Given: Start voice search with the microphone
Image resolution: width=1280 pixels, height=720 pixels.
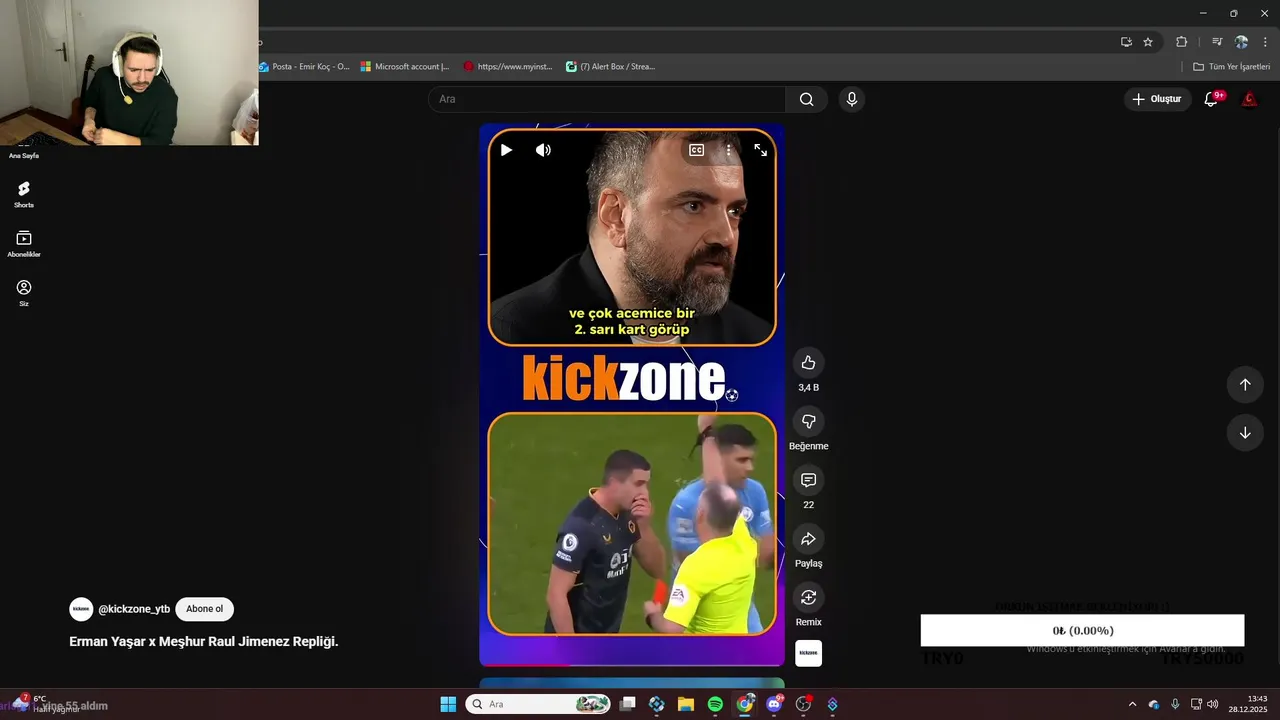Looking at the screenshot, I should click(851, 99).
